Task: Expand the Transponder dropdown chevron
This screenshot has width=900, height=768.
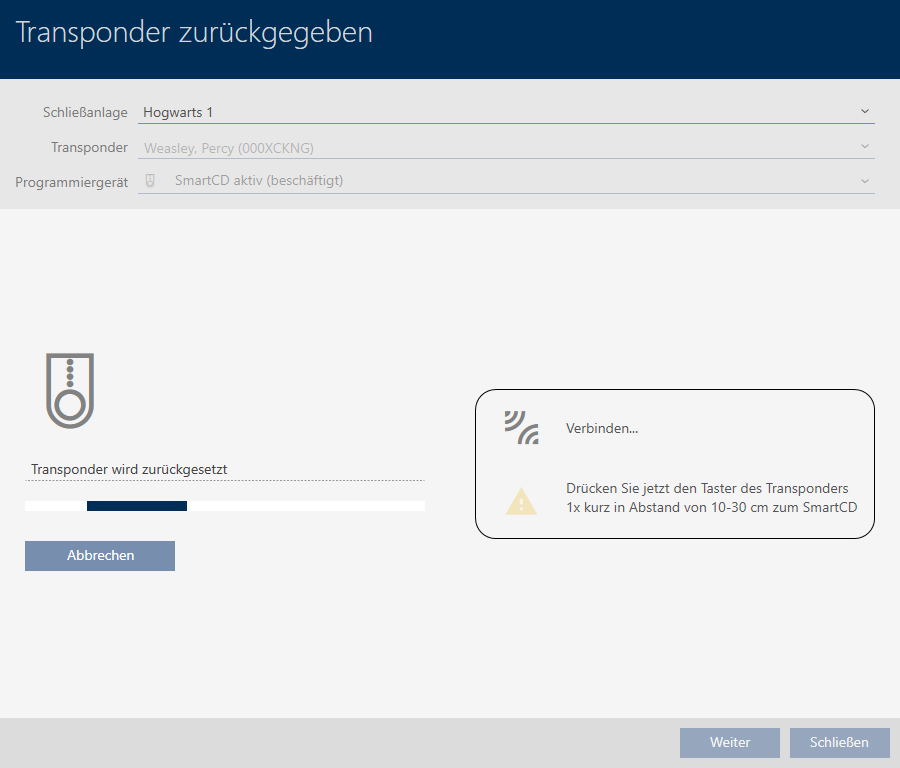Action: (864, 147)
